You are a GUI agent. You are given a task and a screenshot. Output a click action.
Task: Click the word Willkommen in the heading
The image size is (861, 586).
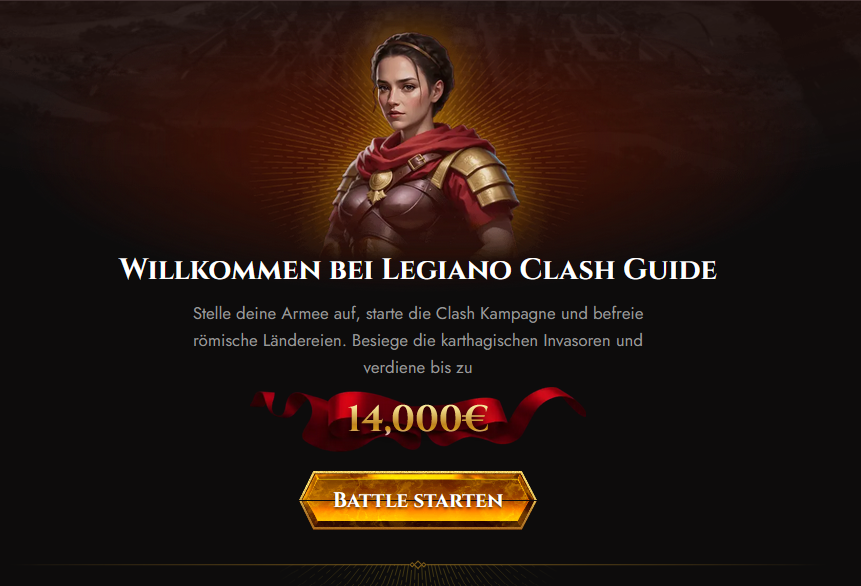coord(220,269)
